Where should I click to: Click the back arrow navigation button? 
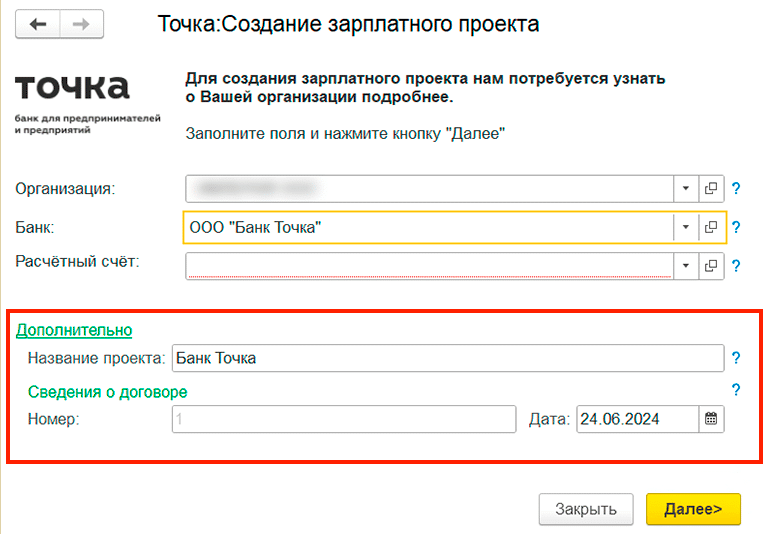coord(38,25)
